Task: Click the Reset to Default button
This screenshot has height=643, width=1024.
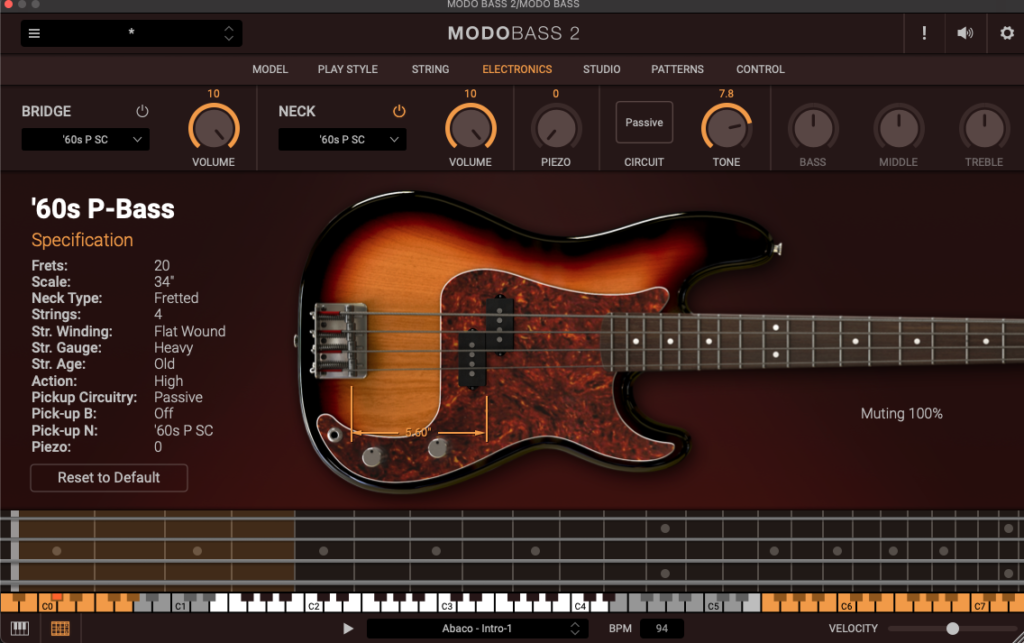Action: coord(109,478)
